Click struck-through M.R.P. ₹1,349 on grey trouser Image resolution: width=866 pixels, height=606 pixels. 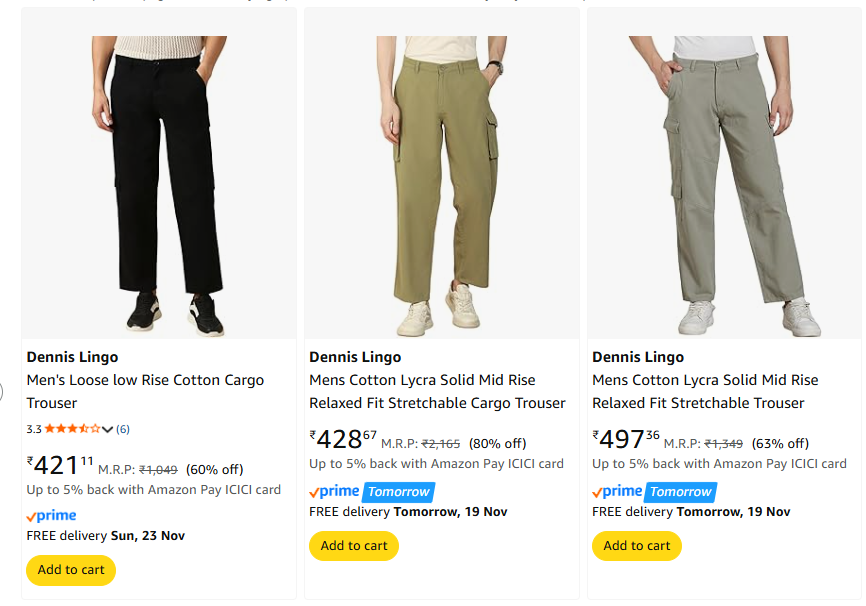[x=723, y=444]
